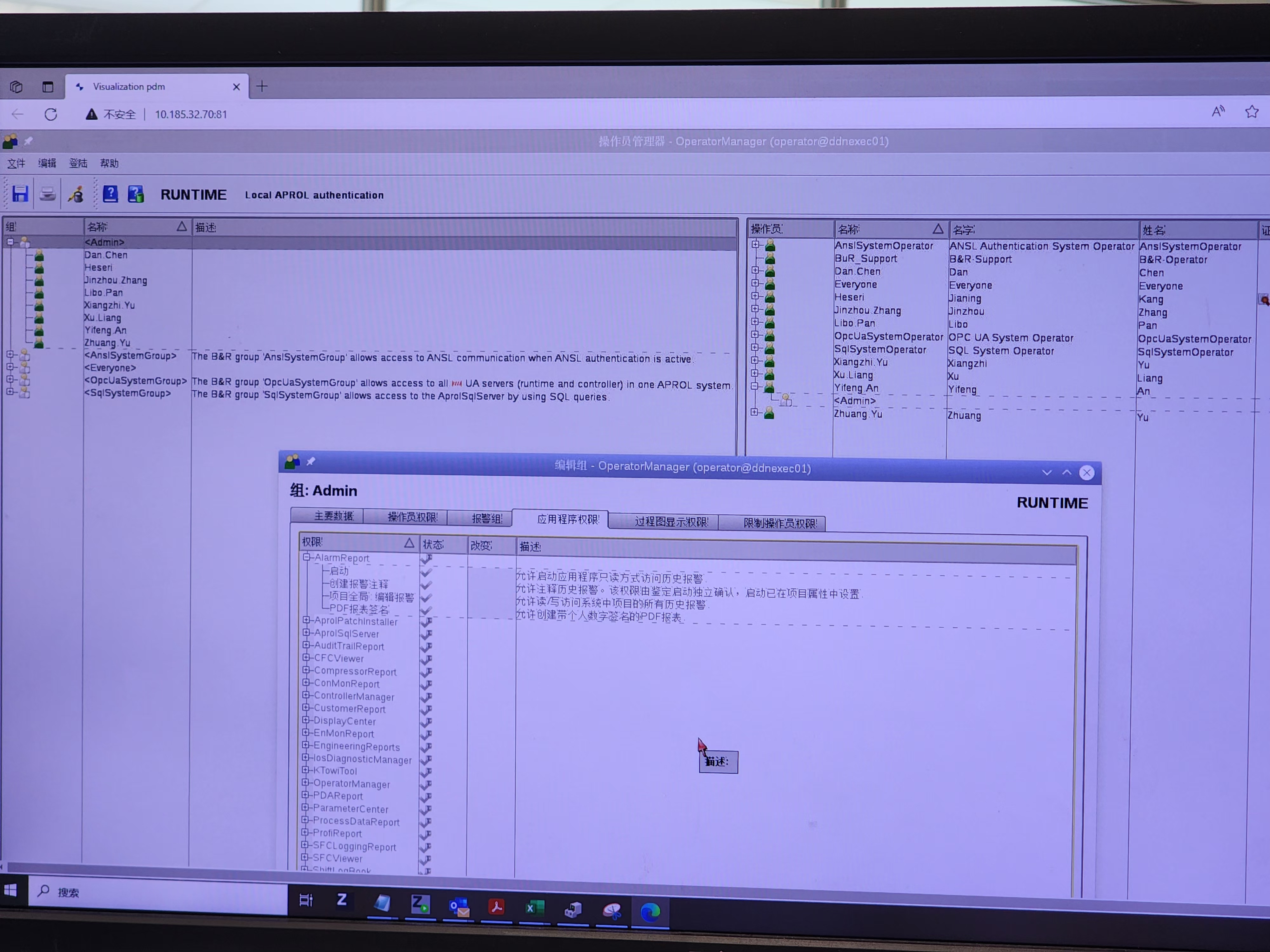Expand the AnslSystemGroup group node
The image size is (1270, 952).
[10, 355]
